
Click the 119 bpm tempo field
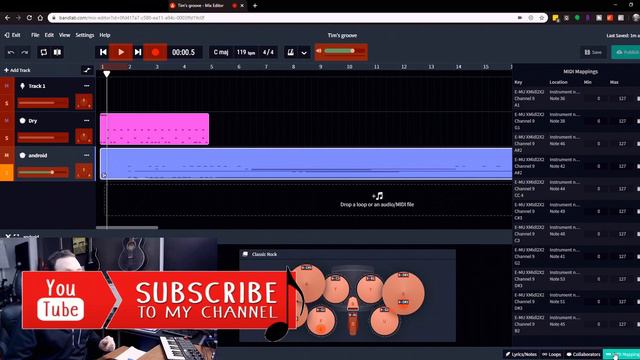point(246,52)
